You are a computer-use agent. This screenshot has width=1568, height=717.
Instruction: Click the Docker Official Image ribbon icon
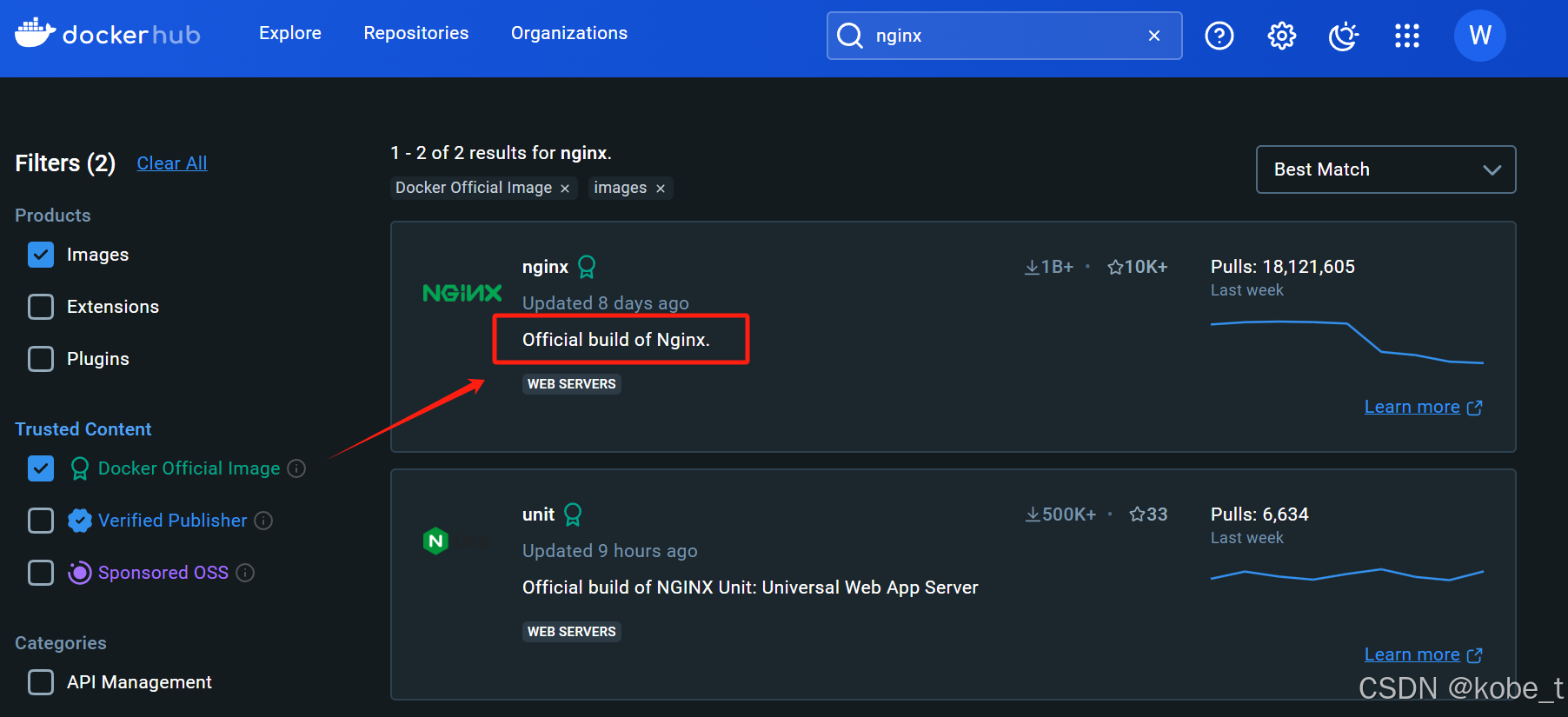tap(80, 468)
